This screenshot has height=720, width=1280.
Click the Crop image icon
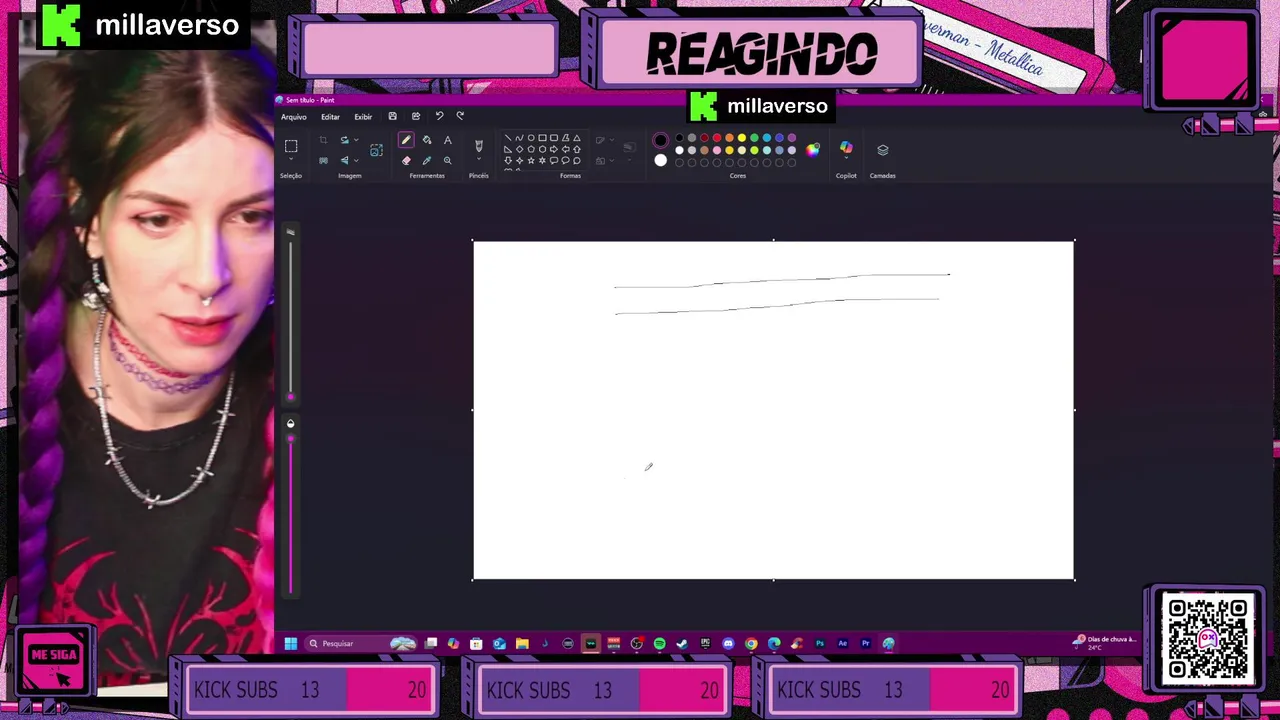pos(323,140)
